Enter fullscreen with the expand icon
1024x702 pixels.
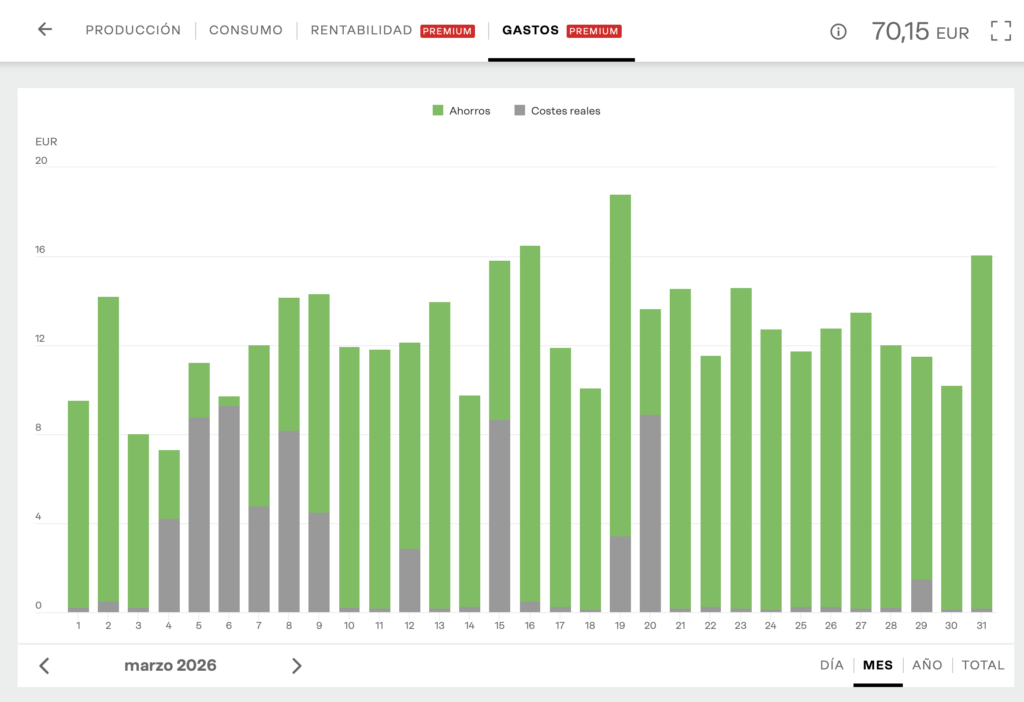tap(1000, 31)
